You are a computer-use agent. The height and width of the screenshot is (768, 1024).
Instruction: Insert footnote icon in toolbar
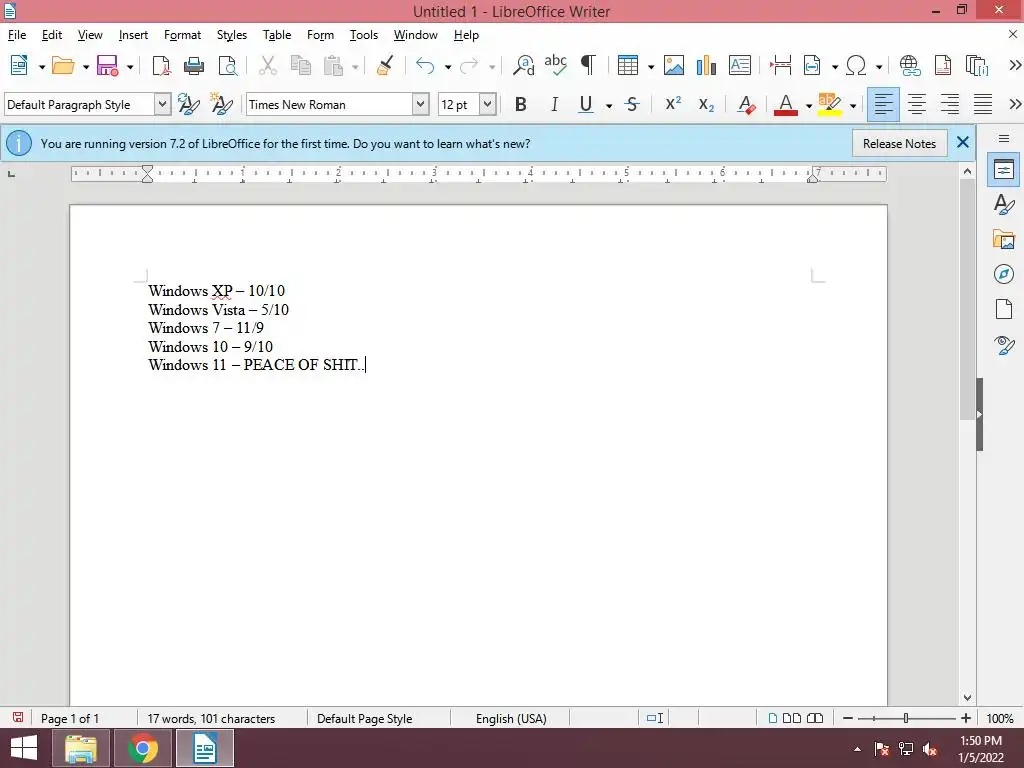943,66
